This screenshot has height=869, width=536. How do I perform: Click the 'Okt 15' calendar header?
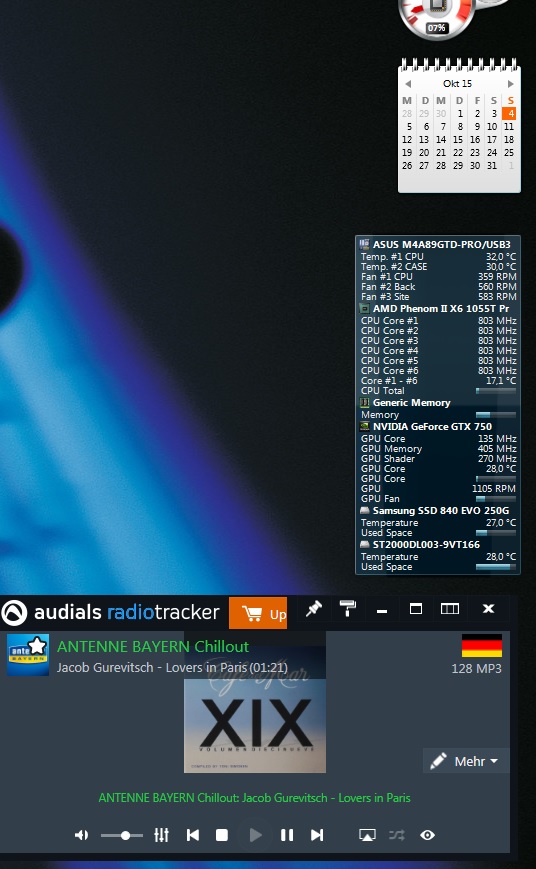pos(457,84)
